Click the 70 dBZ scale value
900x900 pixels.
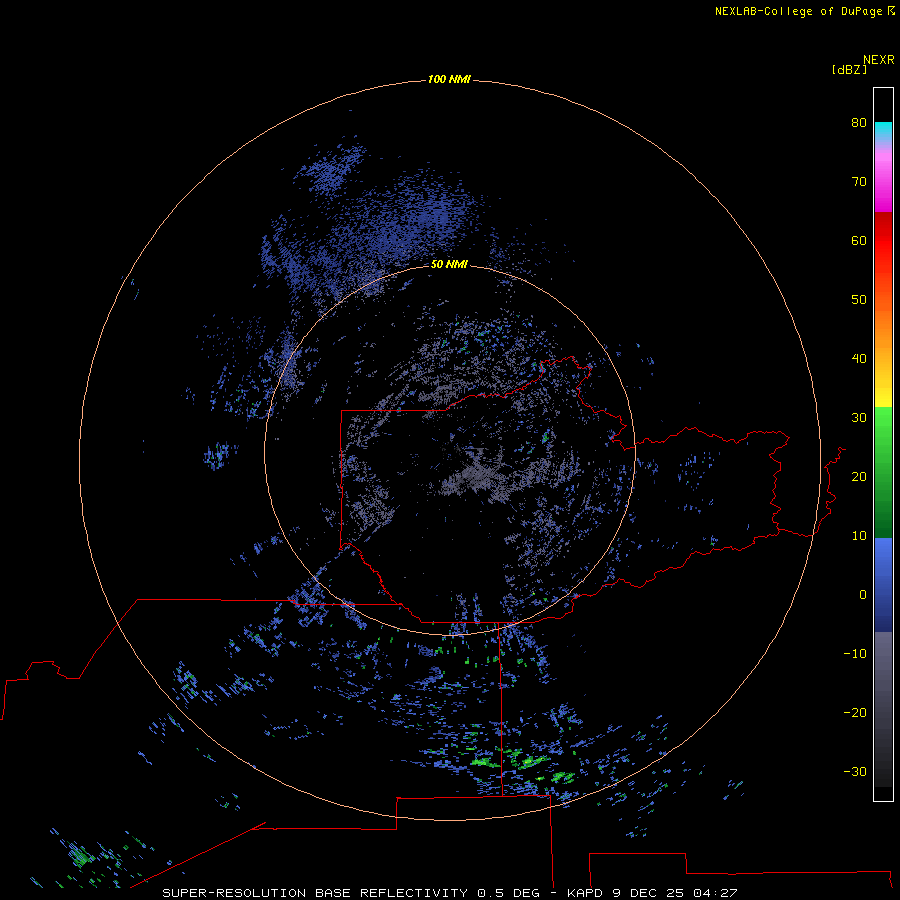pyautogui.click(x=859, y=181)
